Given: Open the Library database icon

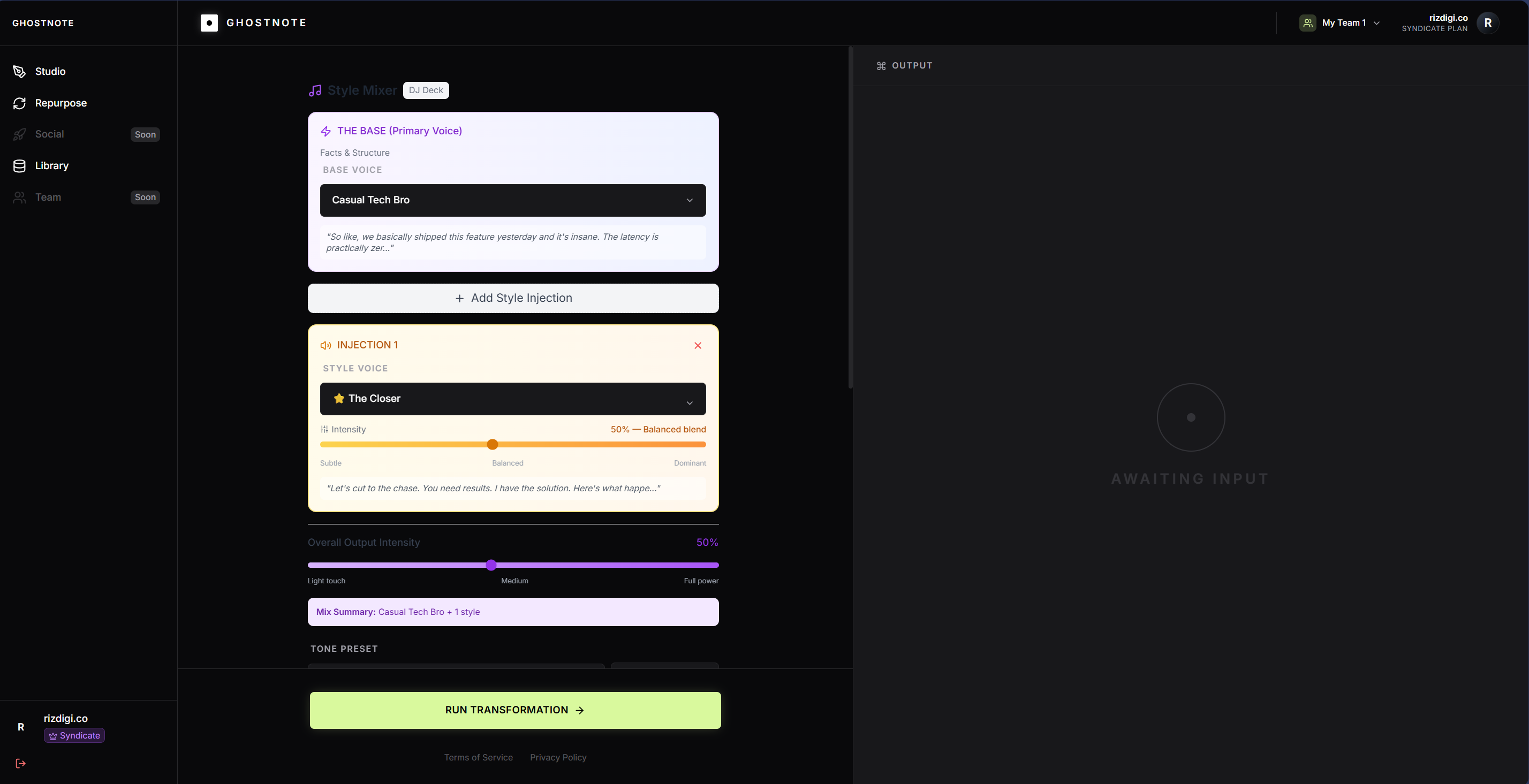Looking at the screenshot, I should pos(20,165).
